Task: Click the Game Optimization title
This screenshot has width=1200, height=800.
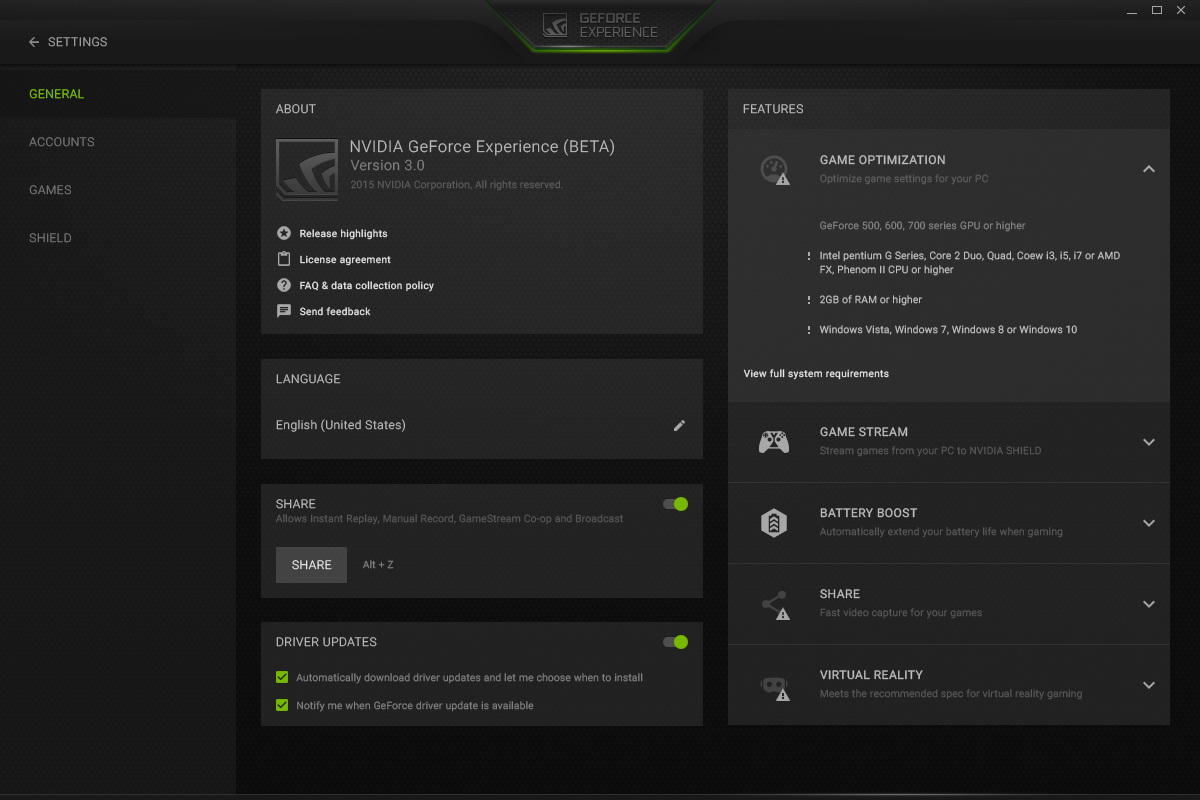Action: (882, 160)
